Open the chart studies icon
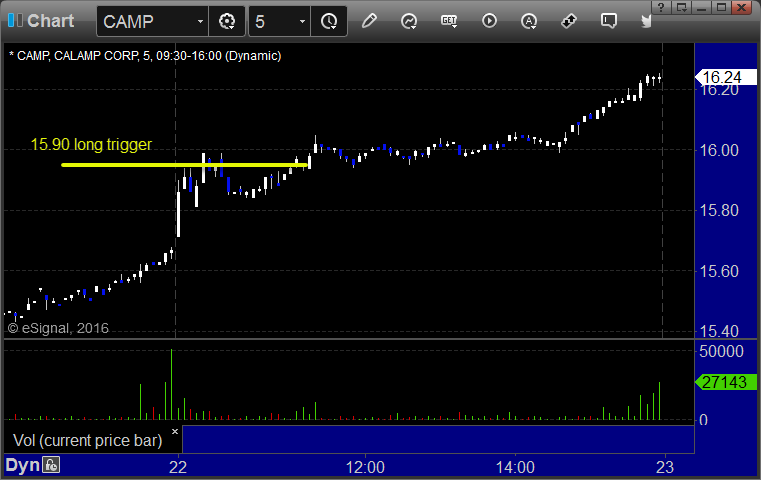The image size is (761, 480). [x=409, y=21]
